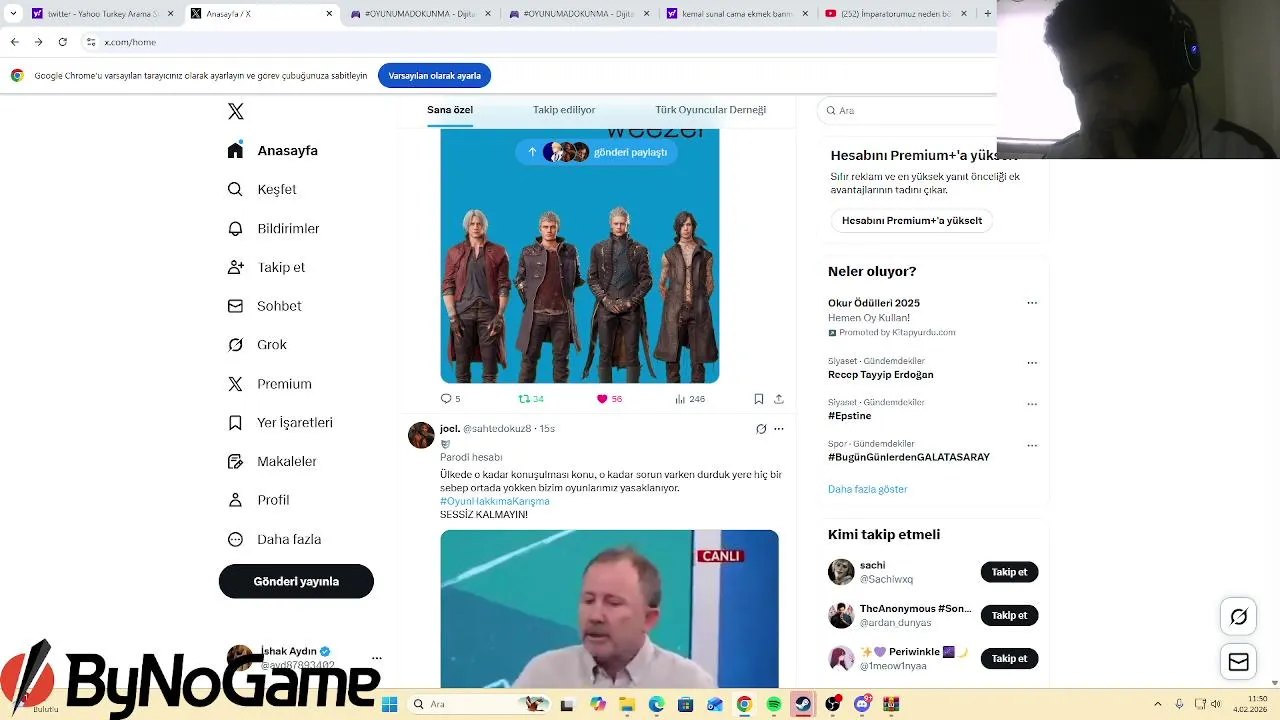Open the floating messages envelope button
The image size is (1280, 720).
coord(1238,662)
